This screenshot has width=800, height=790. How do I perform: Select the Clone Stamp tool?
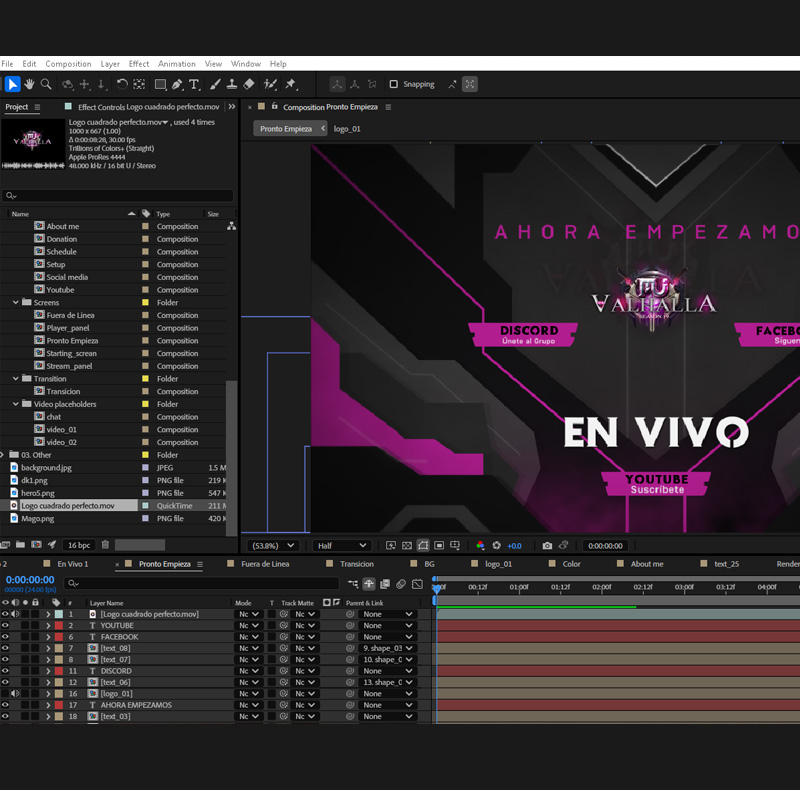(x=232, y=84)
